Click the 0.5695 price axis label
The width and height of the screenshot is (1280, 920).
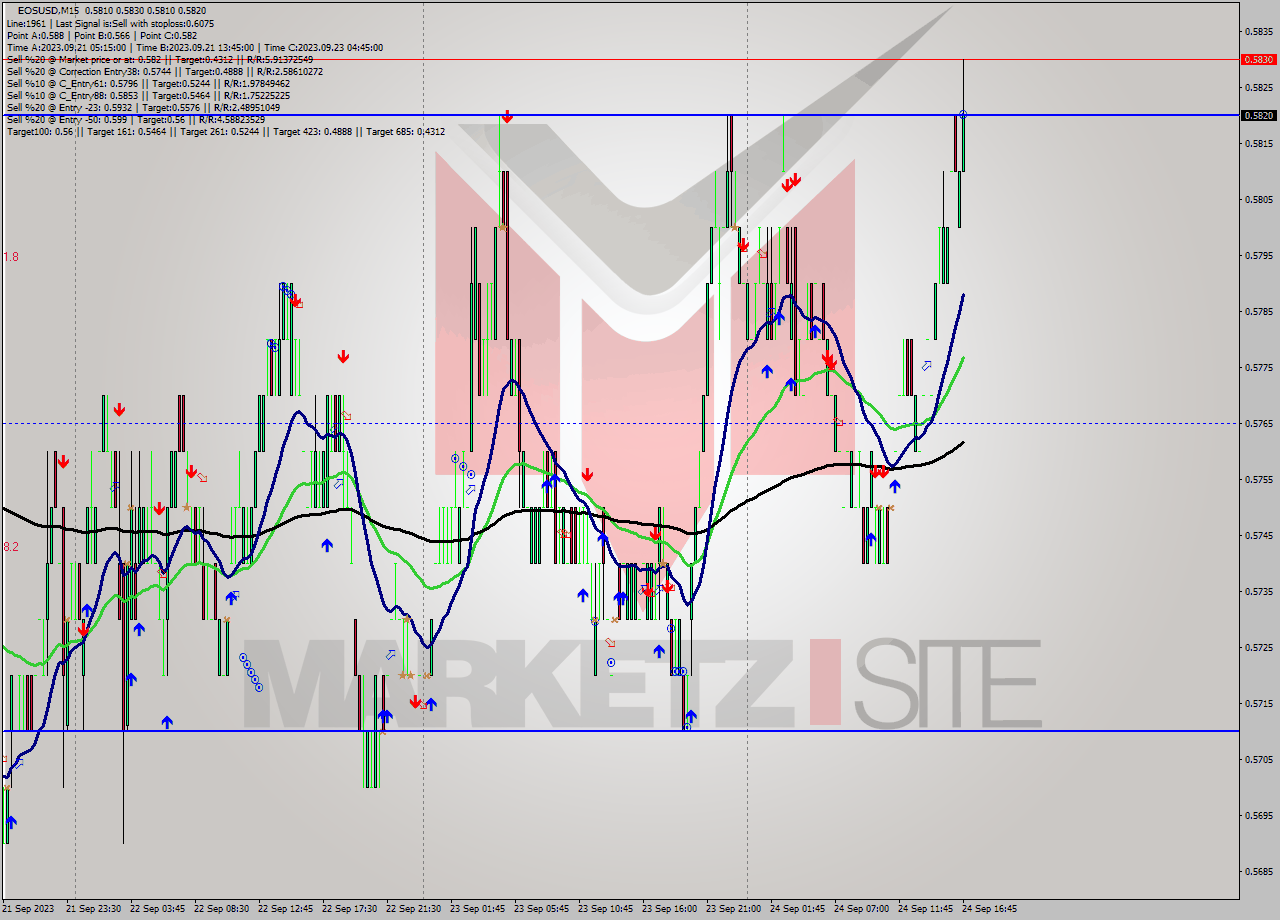[x=1258, y=815]
